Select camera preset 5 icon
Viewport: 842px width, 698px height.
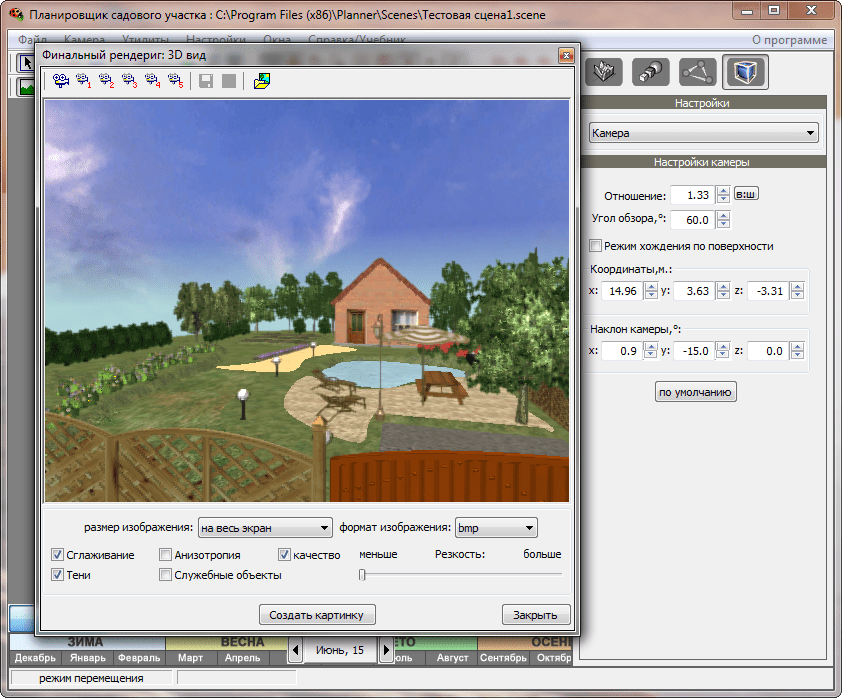tap(176, 81)
